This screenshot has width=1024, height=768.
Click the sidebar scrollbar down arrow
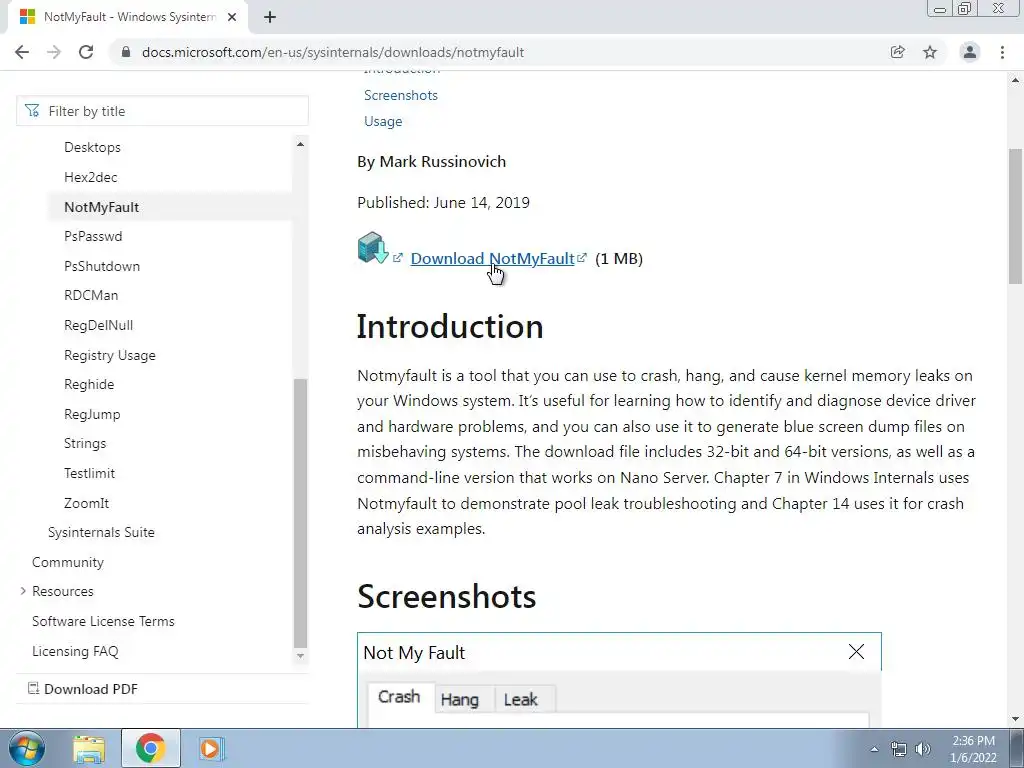pyautogui.click(x=300, y=656)
